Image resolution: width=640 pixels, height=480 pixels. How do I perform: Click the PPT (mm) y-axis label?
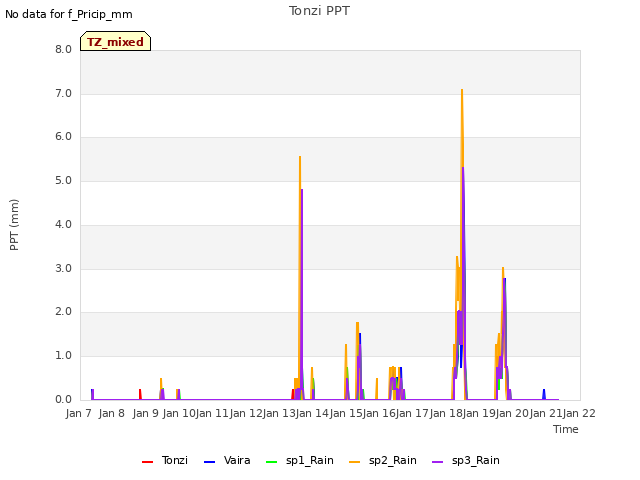pos(14,225)
